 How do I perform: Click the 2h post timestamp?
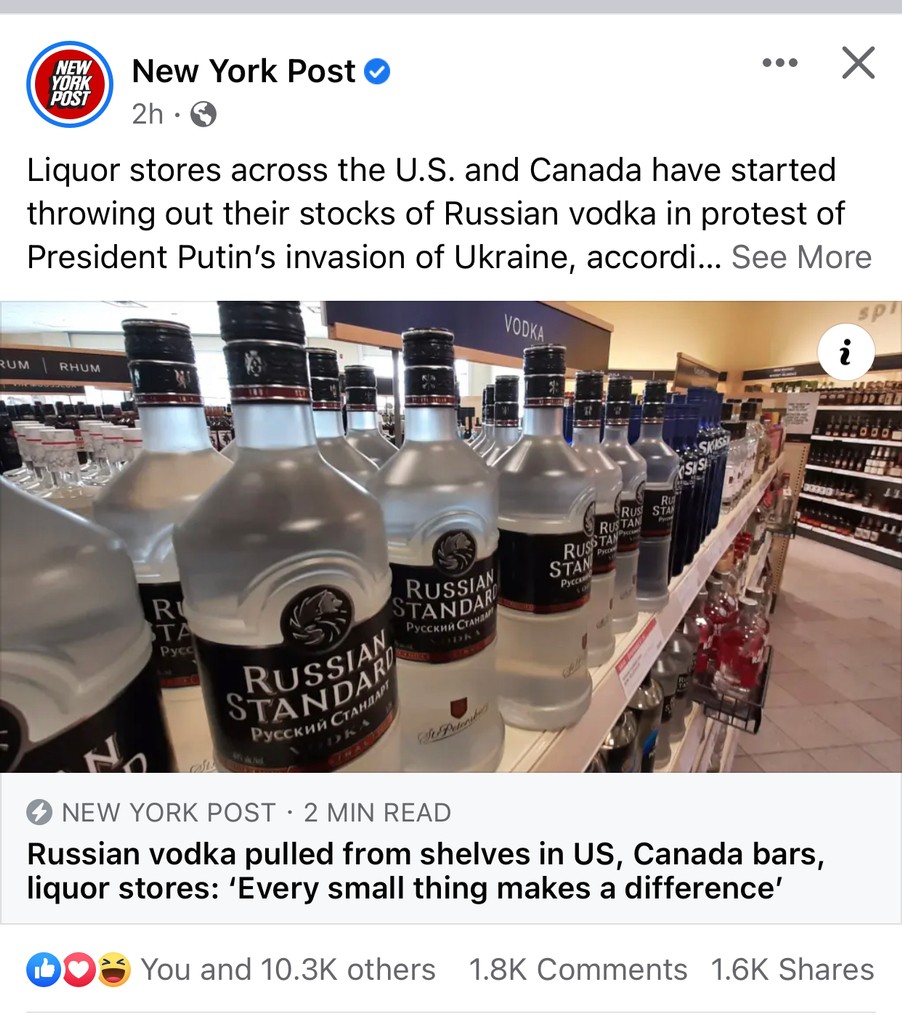[148, 114]
